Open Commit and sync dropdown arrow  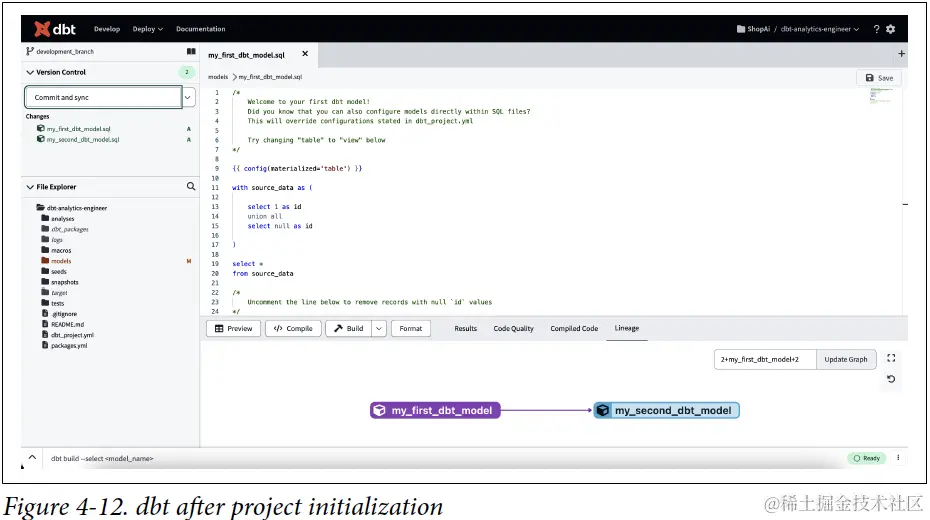point(188,97)
